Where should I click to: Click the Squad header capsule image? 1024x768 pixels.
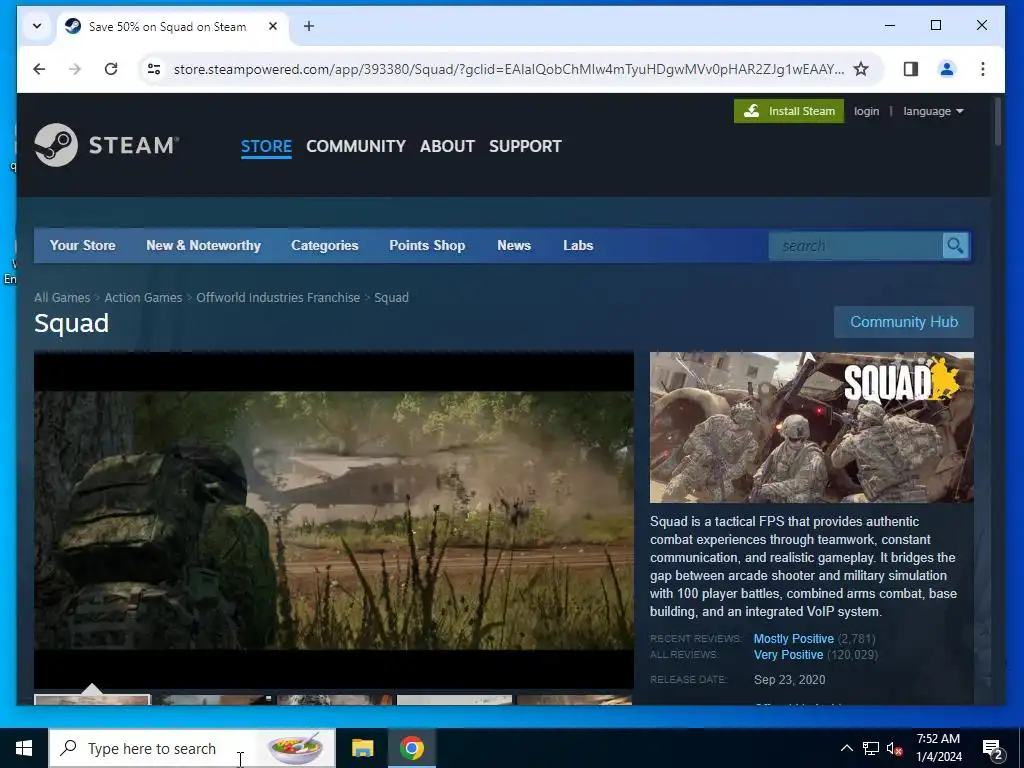point(812,427)
